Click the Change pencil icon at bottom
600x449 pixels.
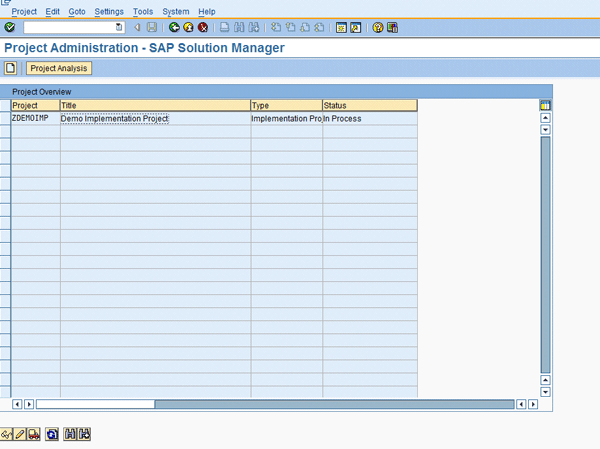(20, 434)
